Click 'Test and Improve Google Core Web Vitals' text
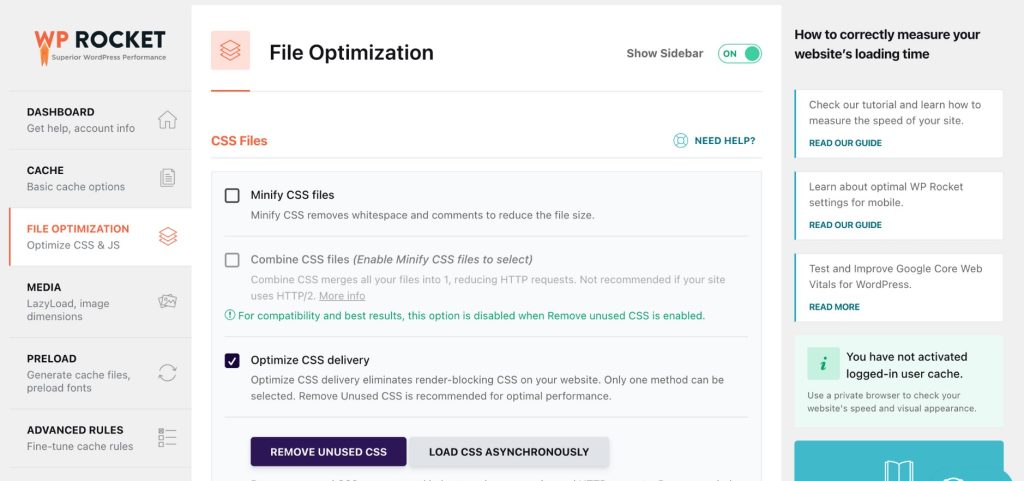This screenshot has width=1024, height=481. click(x=895, y=277)
